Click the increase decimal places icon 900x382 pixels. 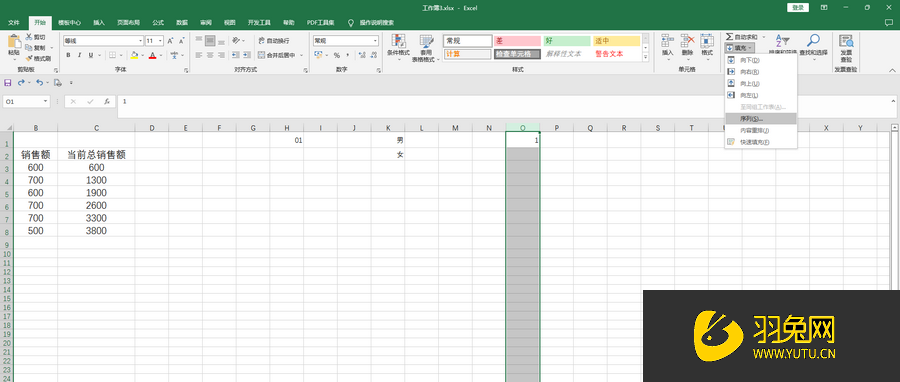click(362, 56)
